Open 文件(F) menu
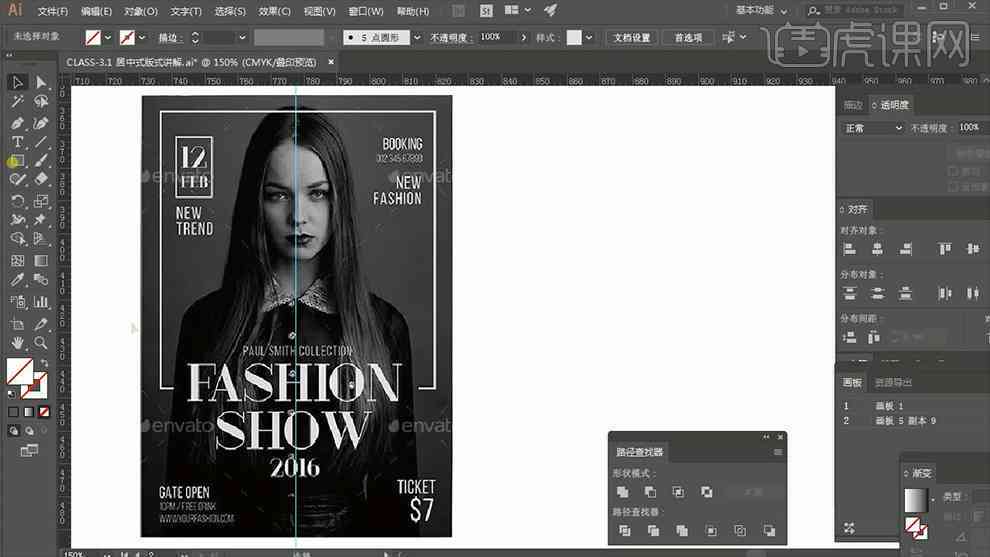 pos(52,11)
